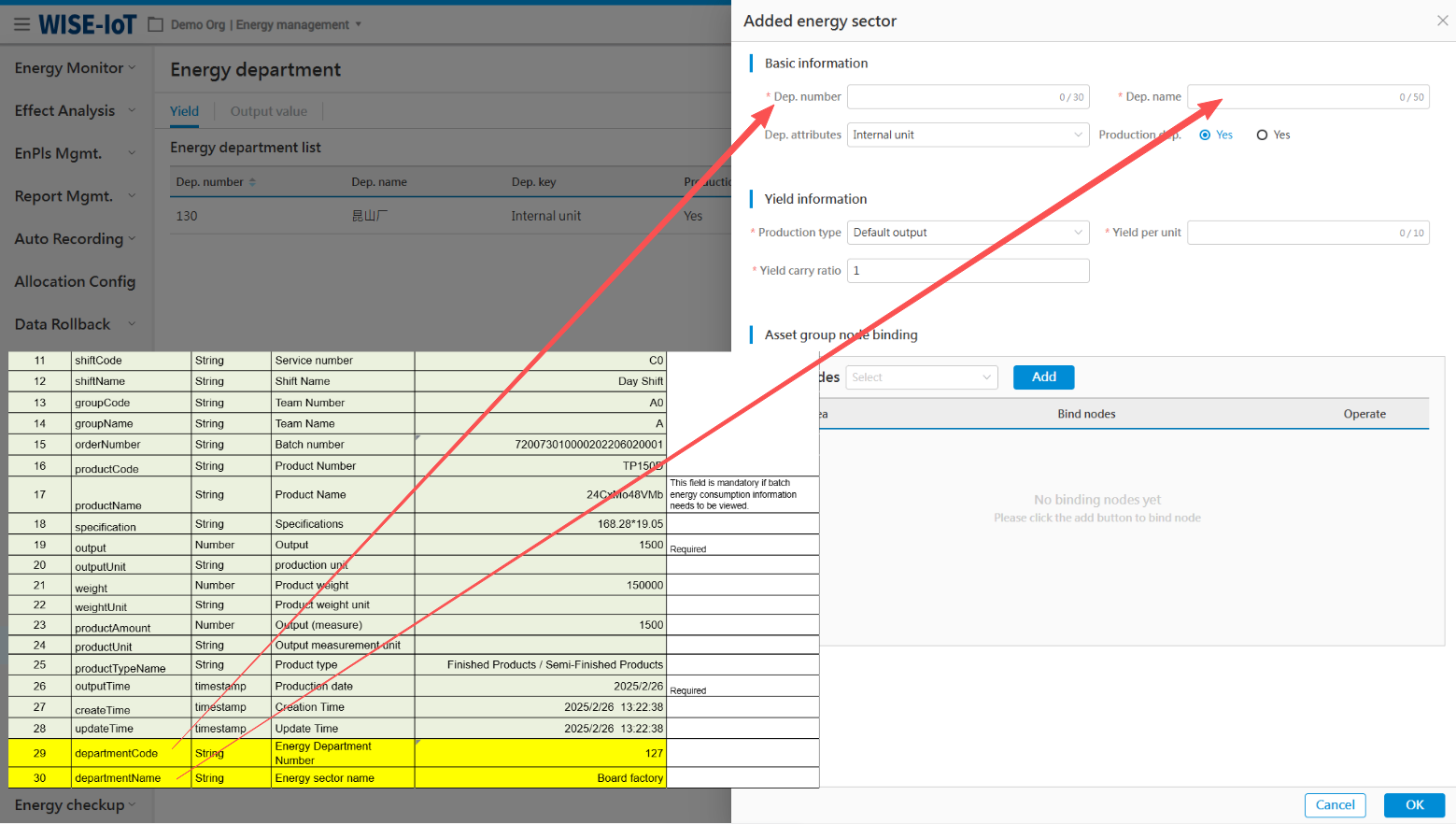Open Allocation Config in the sidebar
This screenshot has width=1456, height=824.
(x=75, y=281)
